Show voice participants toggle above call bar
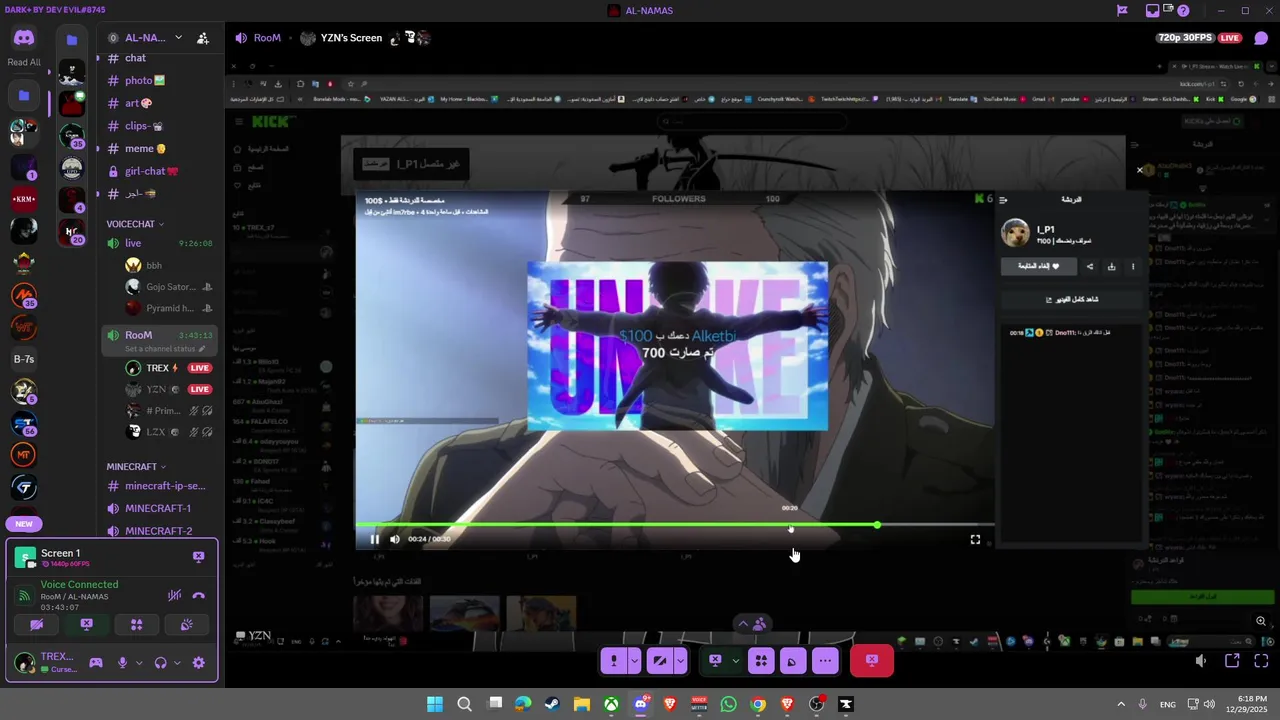Screen dimensions: 1280x720 coord(751,624)
